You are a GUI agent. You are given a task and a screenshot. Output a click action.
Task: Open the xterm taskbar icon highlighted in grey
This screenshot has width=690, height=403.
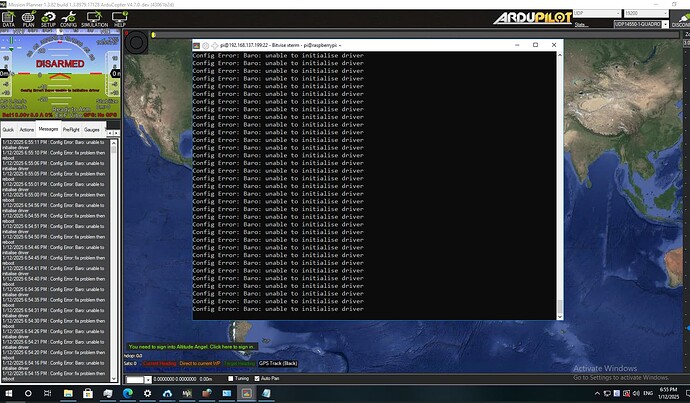coord(246,393)
